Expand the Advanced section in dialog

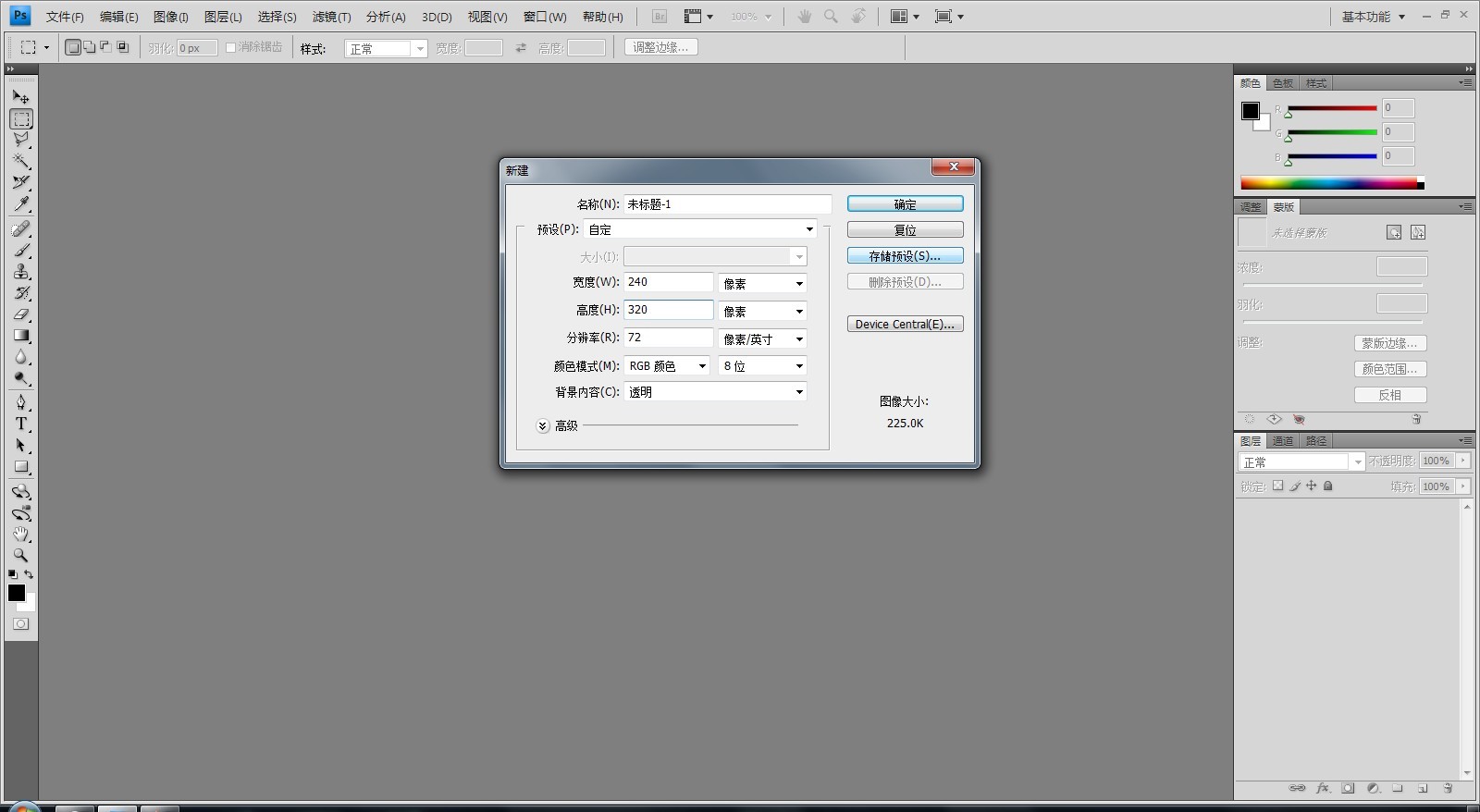(x=543, y=425)
